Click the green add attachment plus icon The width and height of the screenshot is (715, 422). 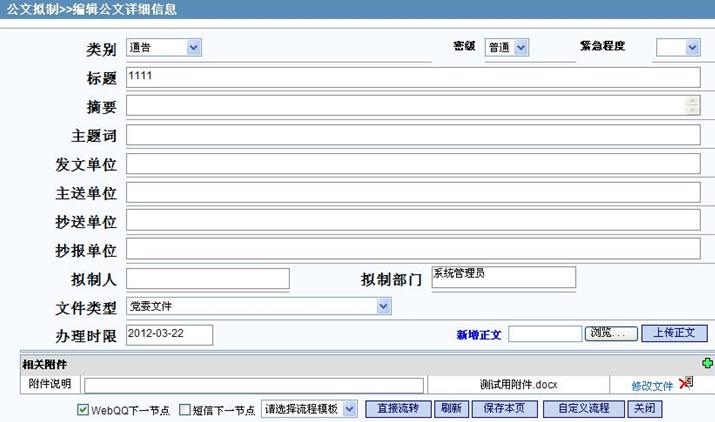click(707, 364)
